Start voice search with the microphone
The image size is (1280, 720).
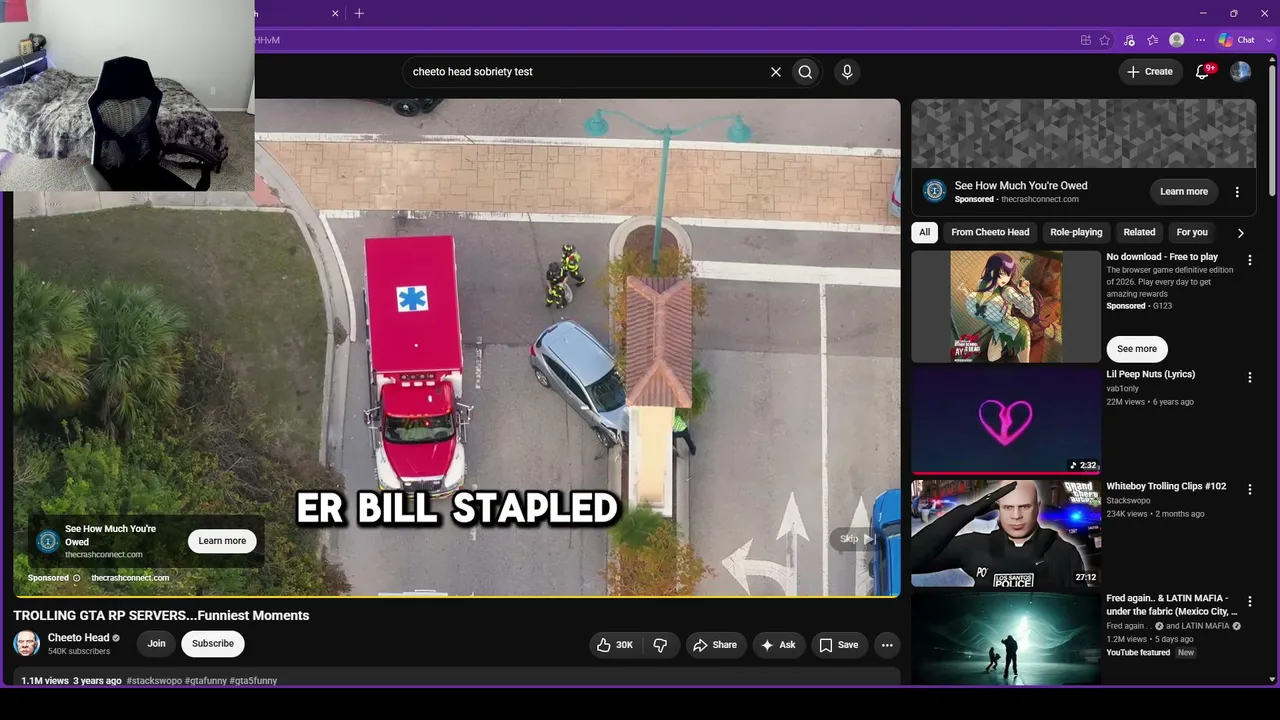tap(847, 72)
